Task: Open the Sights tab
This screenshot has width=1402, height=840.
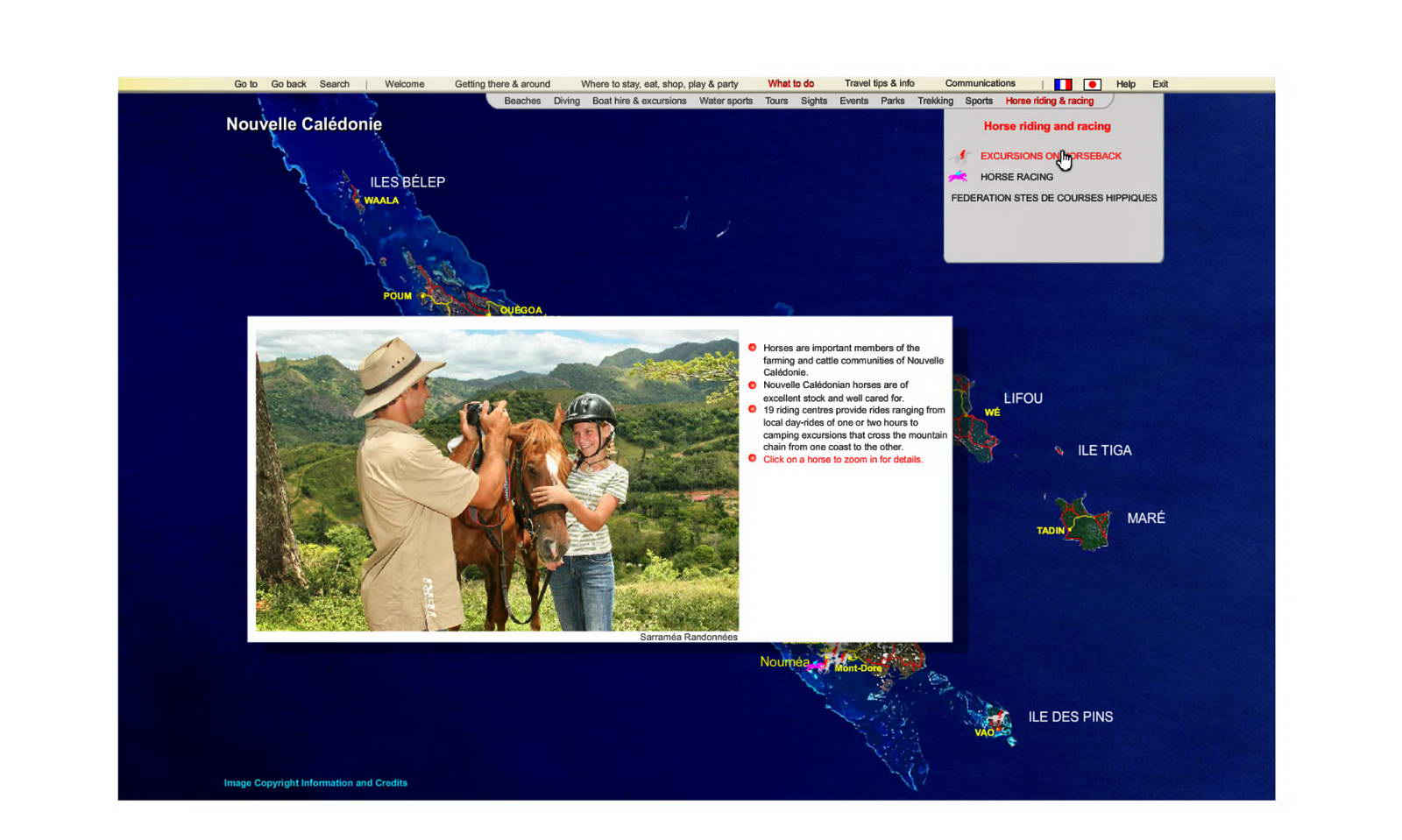Action: click(813, 101)
